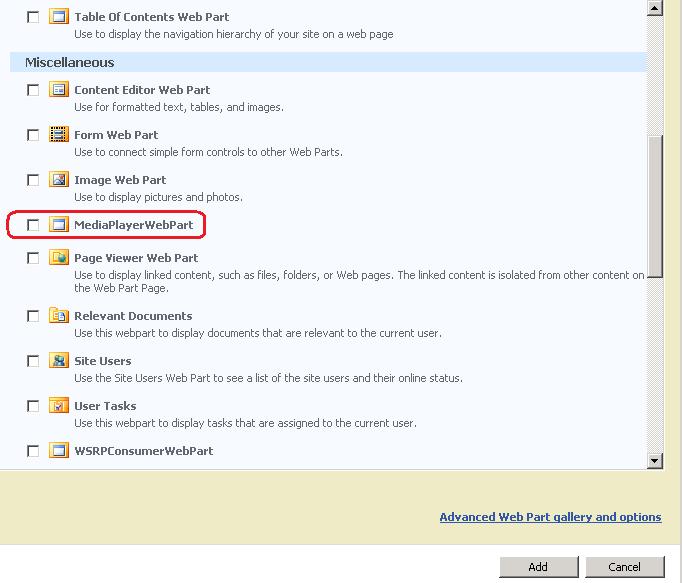The image size is (682, 583).
Task: Check the Table Of Contents Web Part checkbox
Action: 33,17
